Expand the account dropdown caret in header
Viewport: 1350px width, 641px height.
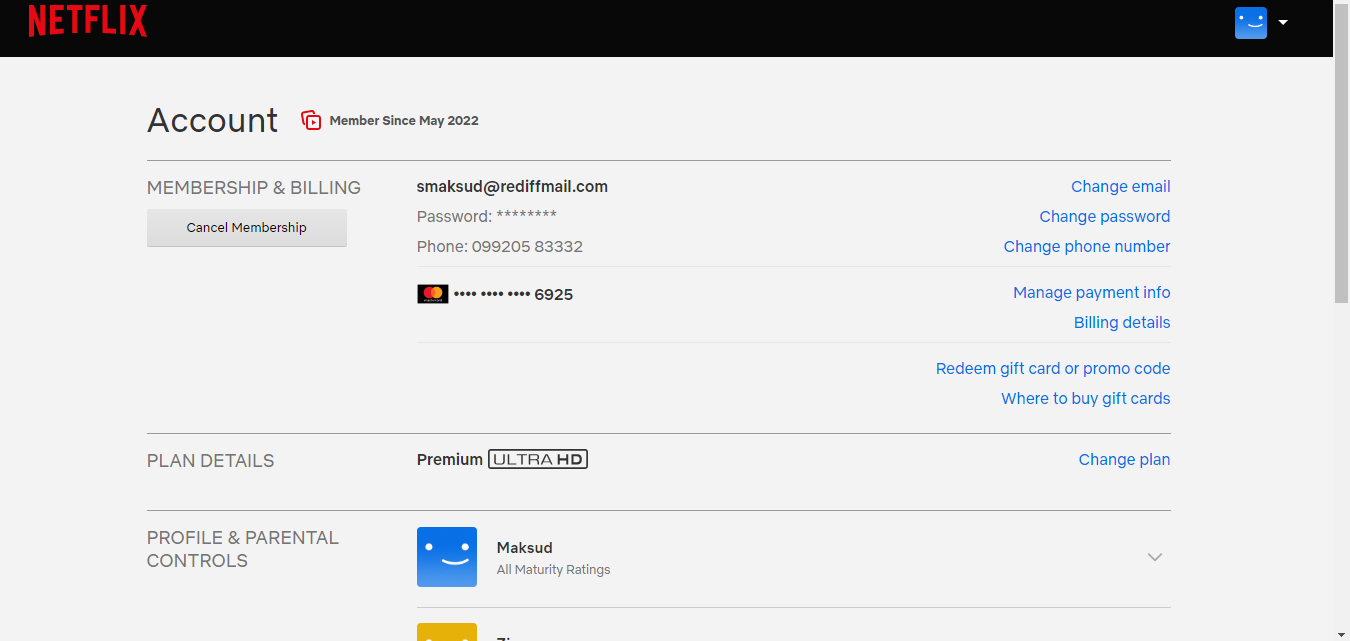[x=1283, y=23]
